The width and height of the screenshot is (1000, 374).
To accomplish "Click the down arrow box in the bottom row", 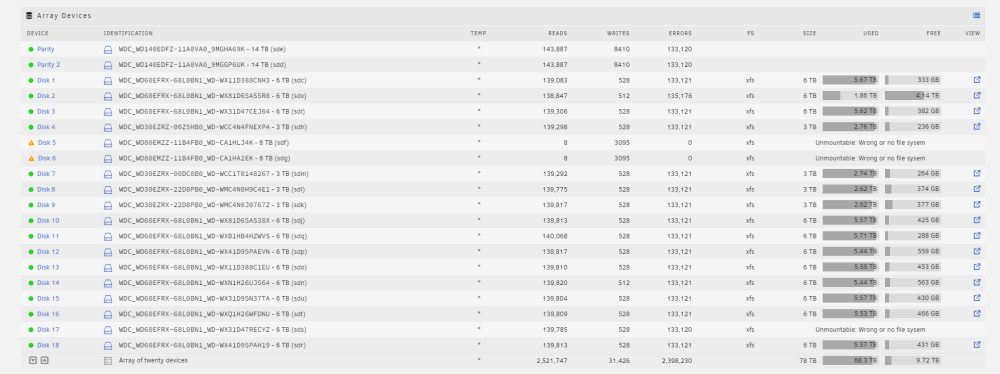I will [x=33, y=360].
